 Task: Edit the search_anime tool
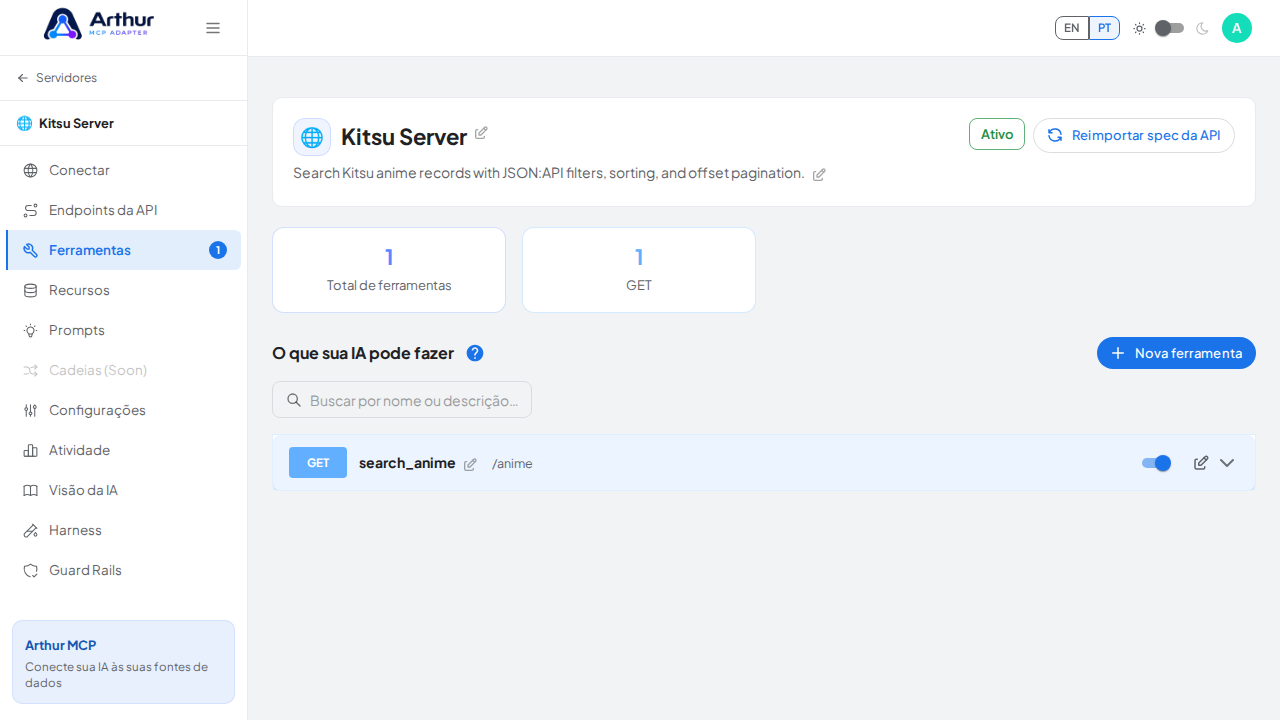click(x=1201, y=463)
